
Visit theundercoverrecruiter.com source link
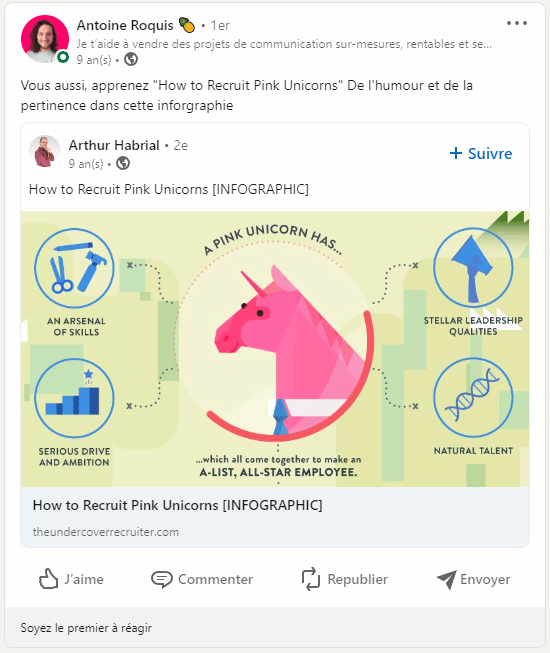[106, 532]
